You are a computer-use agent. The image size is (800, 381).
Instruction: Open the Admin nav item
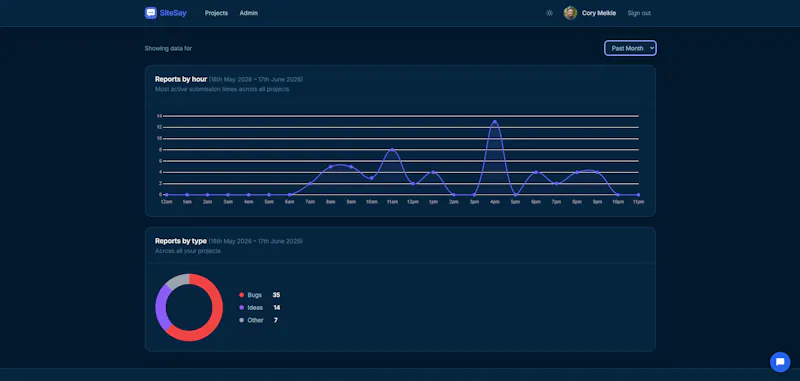pyautogui.click(x=248, y=13)
